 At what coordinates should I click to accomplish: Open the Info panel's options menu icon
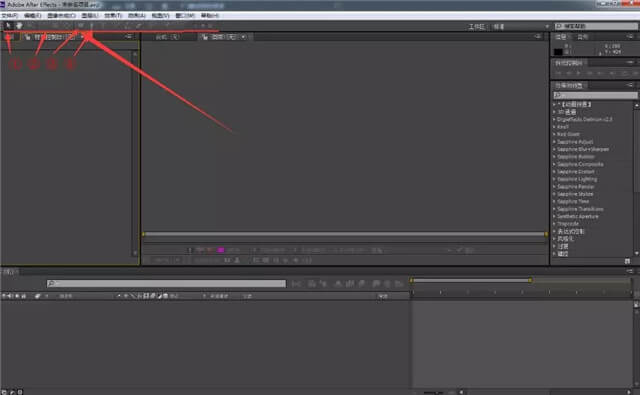[630, 37]
